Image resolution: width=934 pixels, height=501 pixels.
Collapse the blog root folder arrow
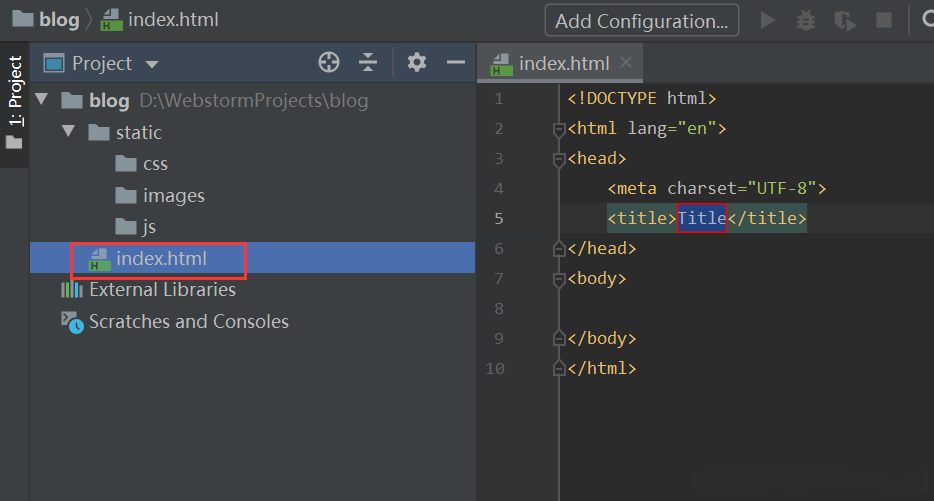point(41,100)
